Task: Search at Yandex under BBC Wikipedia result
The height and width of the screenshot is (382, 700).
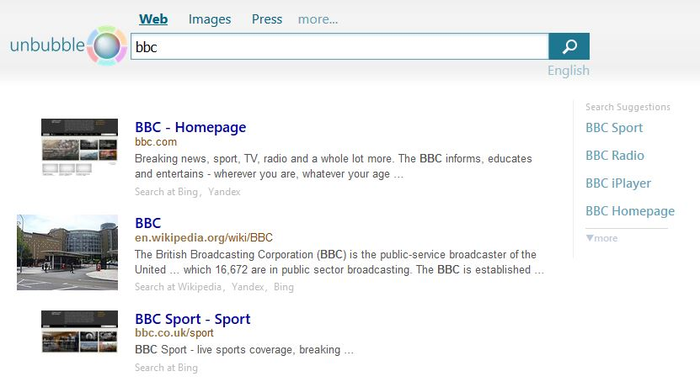Action: [x=248, y=287]
